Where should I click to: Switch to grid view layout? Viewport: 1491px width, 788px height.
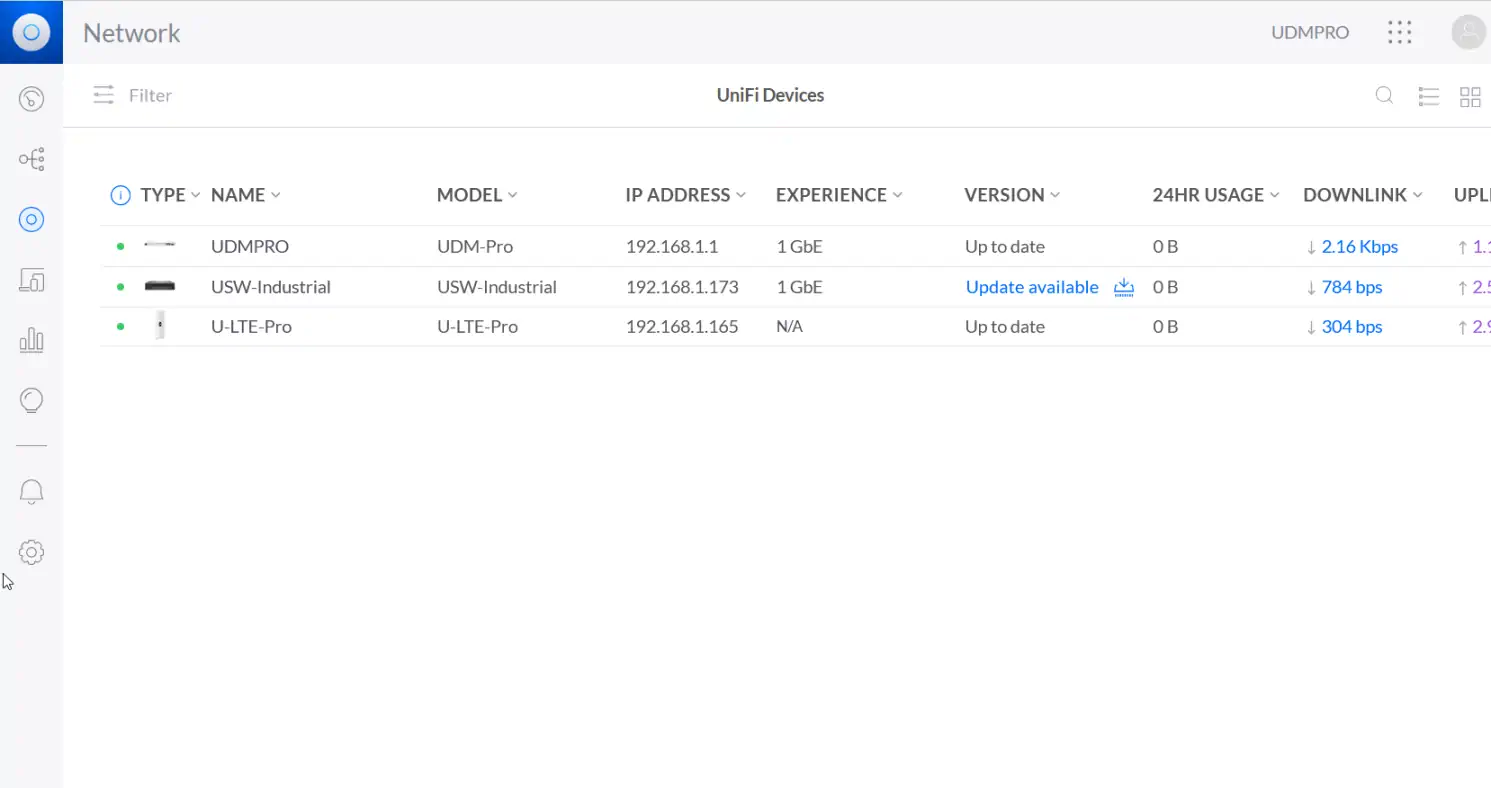[x=1470, y=97]
